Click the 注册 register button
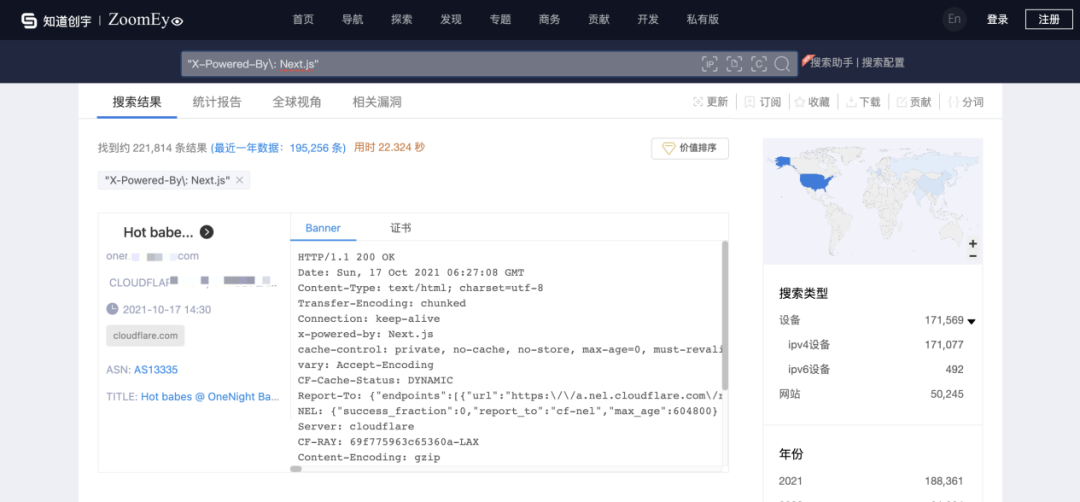Image resolution: width=1080 pixels, height=502 pixels. point(1049,19)
